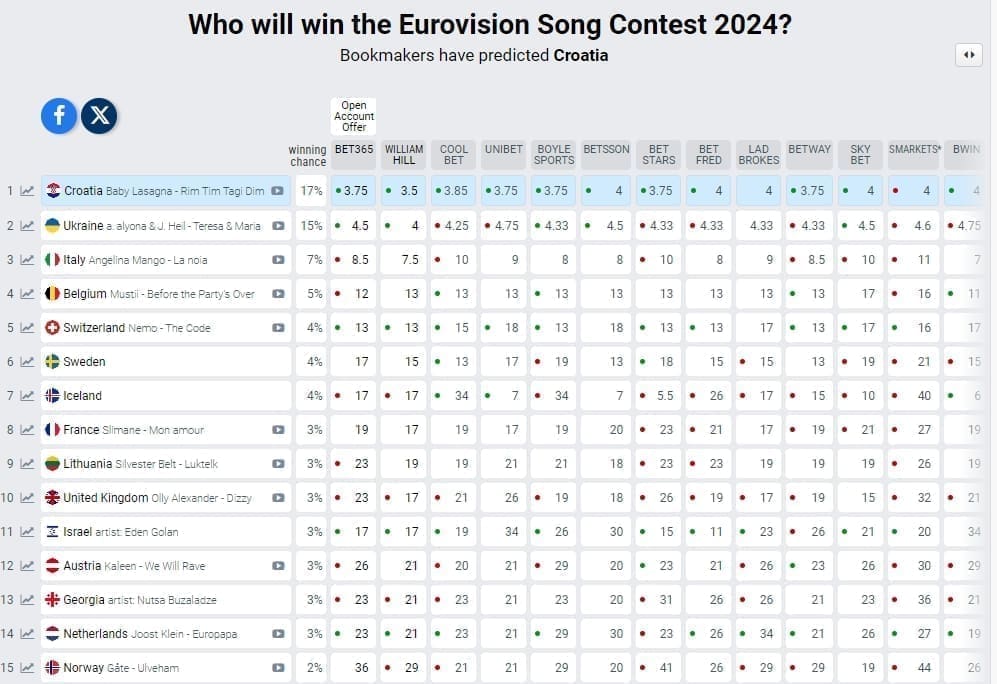Play Belgium's 'Before the Party's Over' video
997x684 pixels.
click(x=279, y=293)
